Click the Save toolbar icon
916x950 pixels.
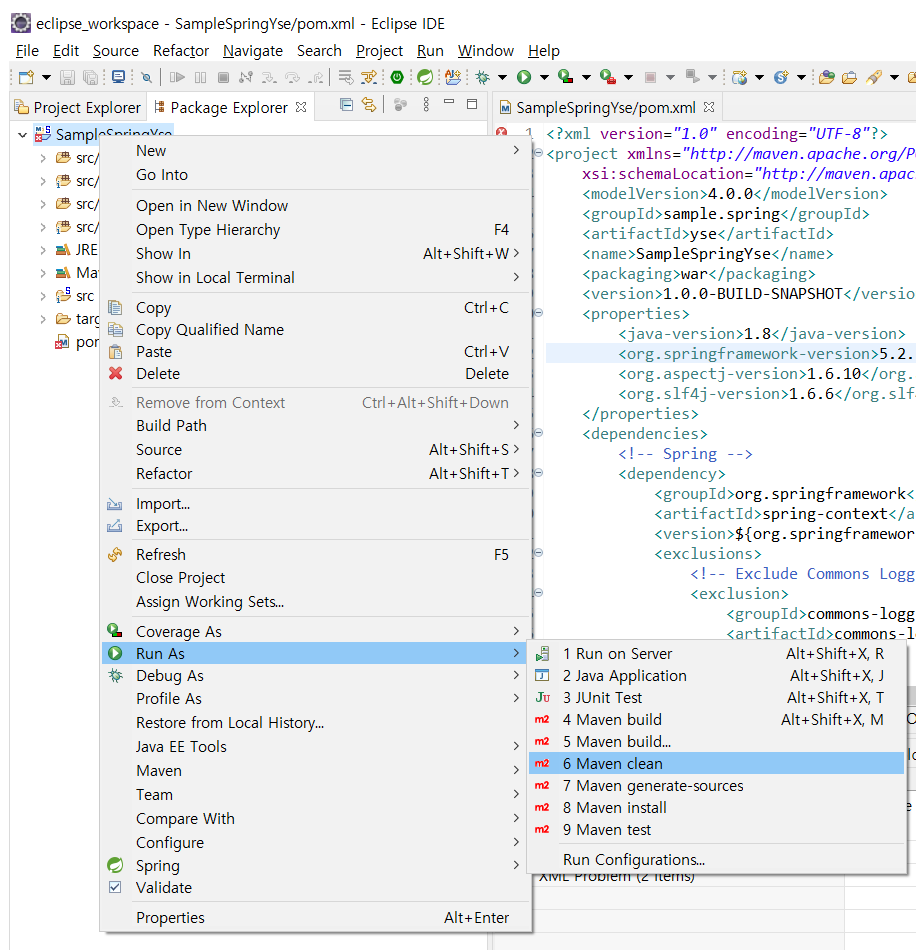coord(67,77)
